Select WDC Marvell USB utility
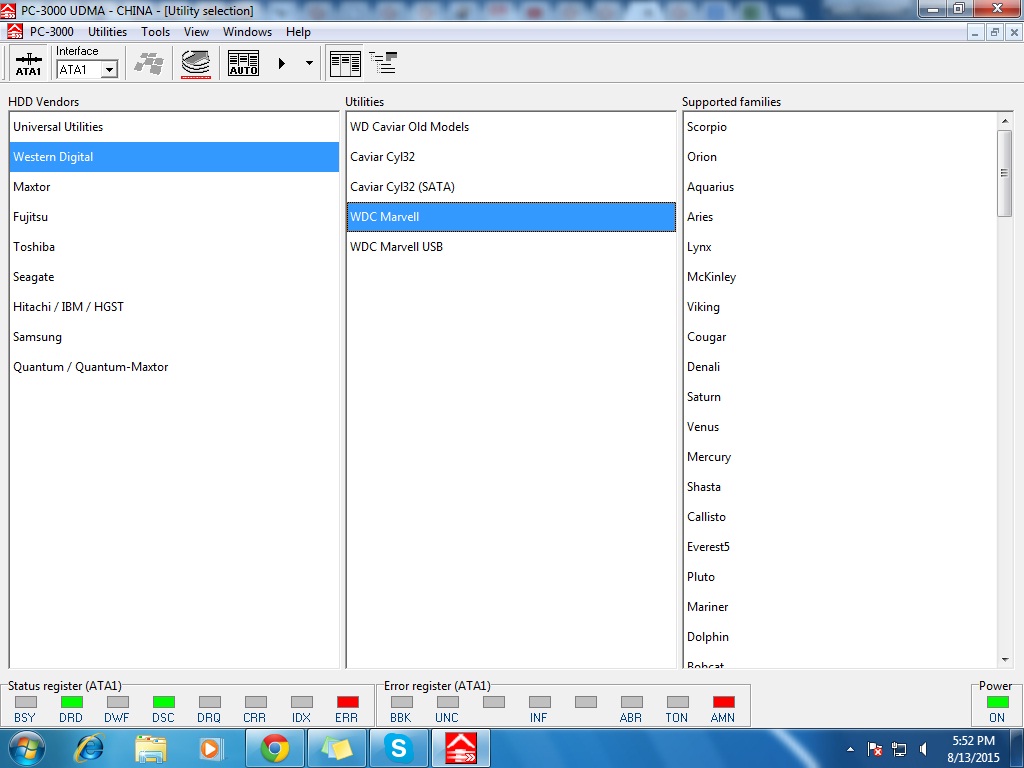Viewport: 1024px width, 768px height. point(511,247)
